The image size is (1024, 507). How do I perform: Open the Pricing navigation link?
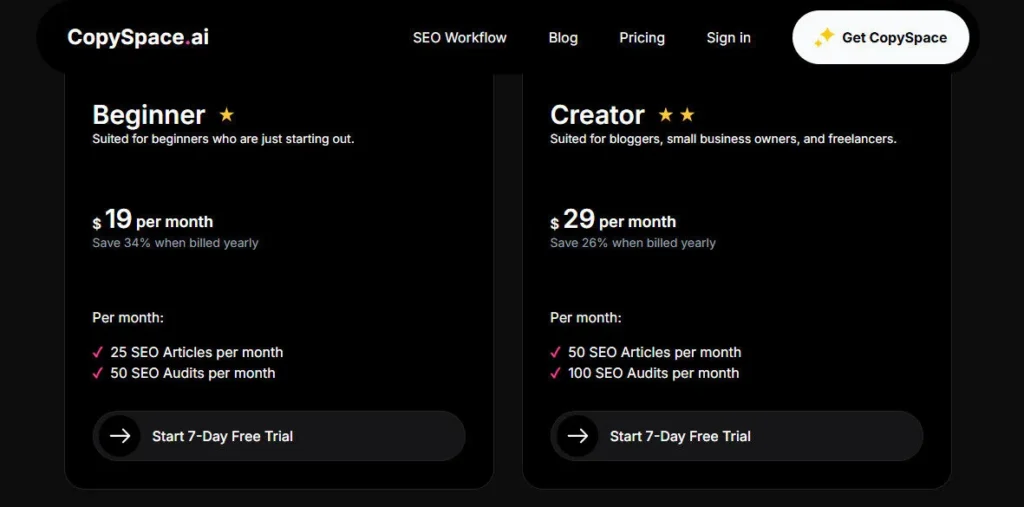coord(641,38)
